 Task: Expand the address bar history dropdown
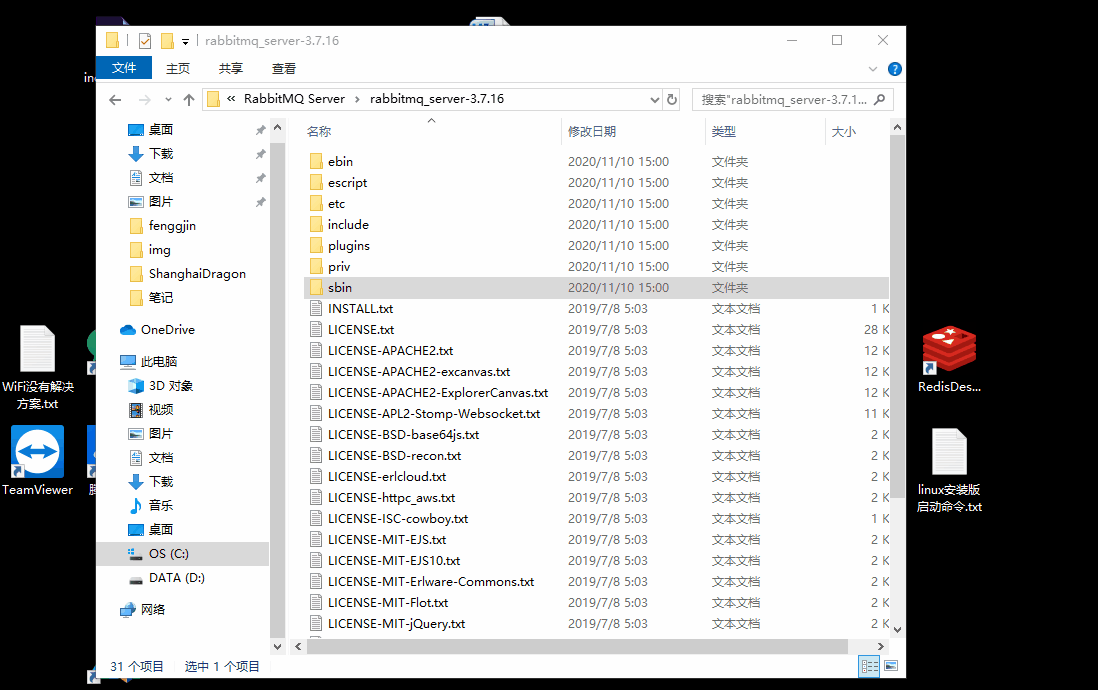pyautogui.click(x=654, y=99)
